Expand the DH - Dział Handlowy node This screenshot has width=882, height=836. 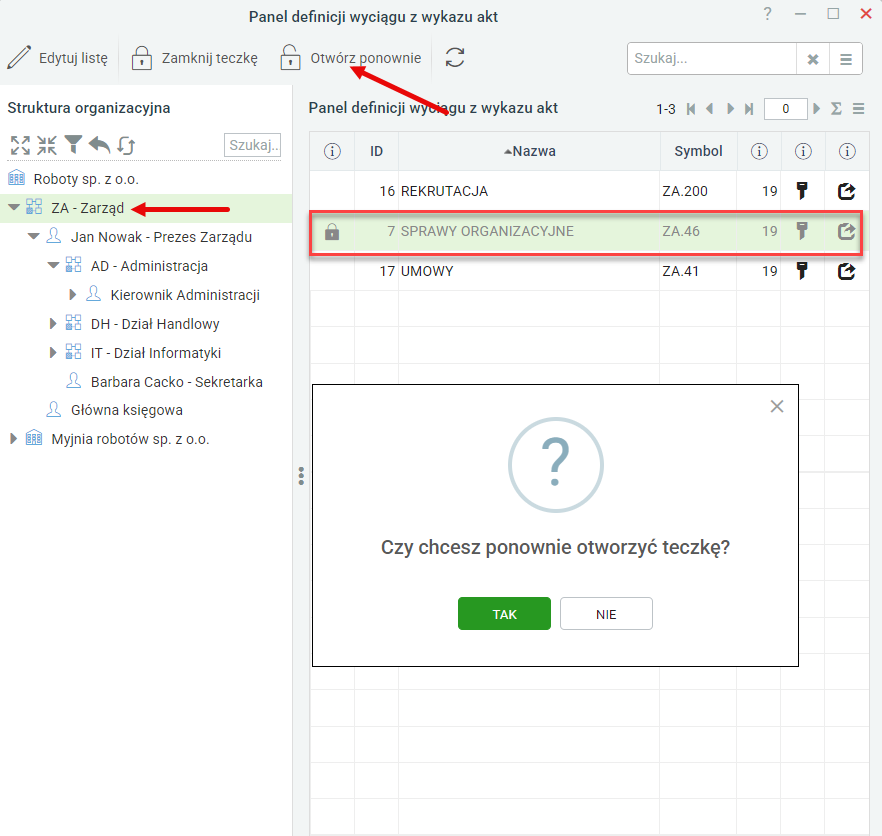click(53, 323)
